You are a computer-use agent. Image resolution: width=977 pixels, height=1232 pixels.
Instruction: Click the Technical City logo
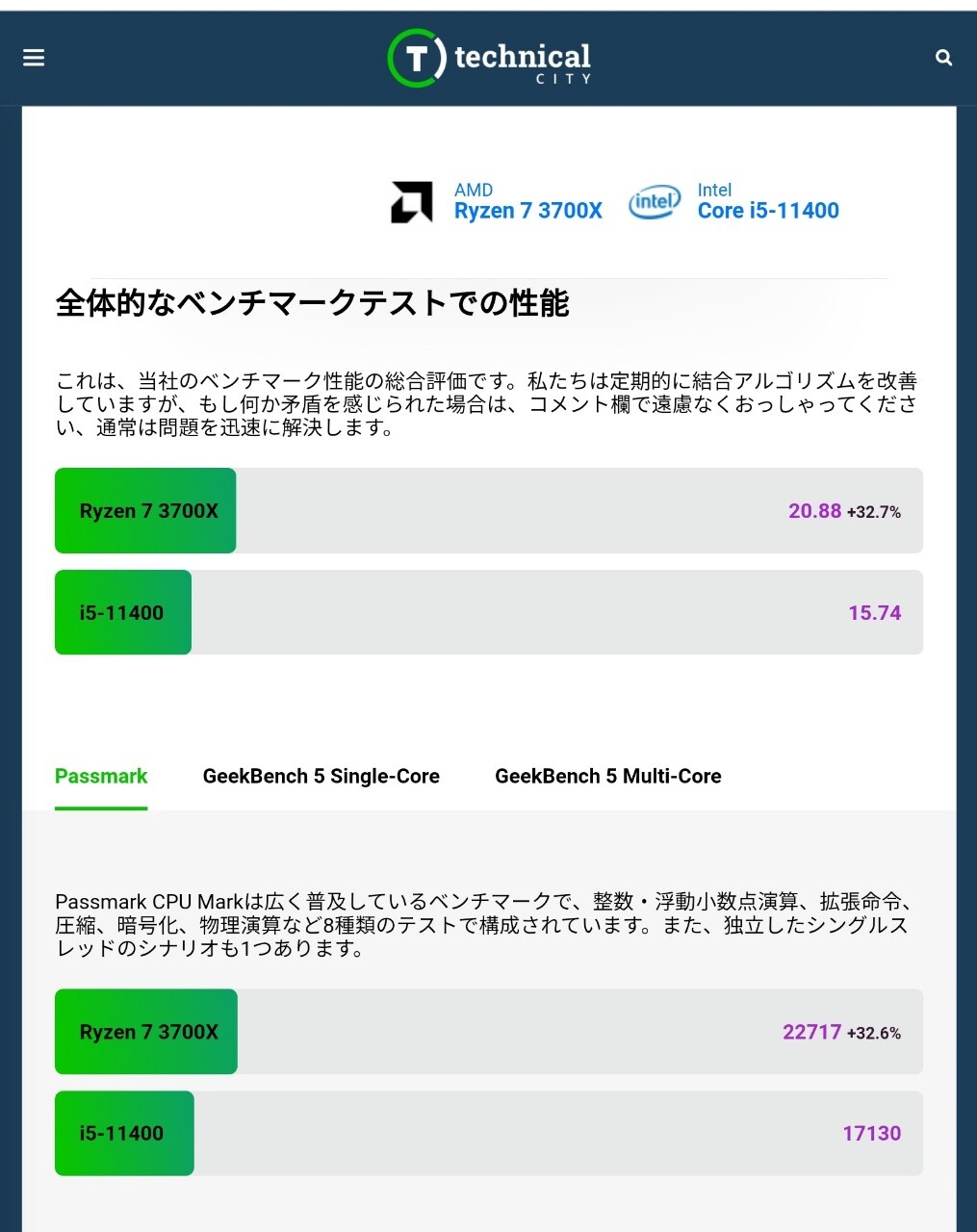point(489,59)
